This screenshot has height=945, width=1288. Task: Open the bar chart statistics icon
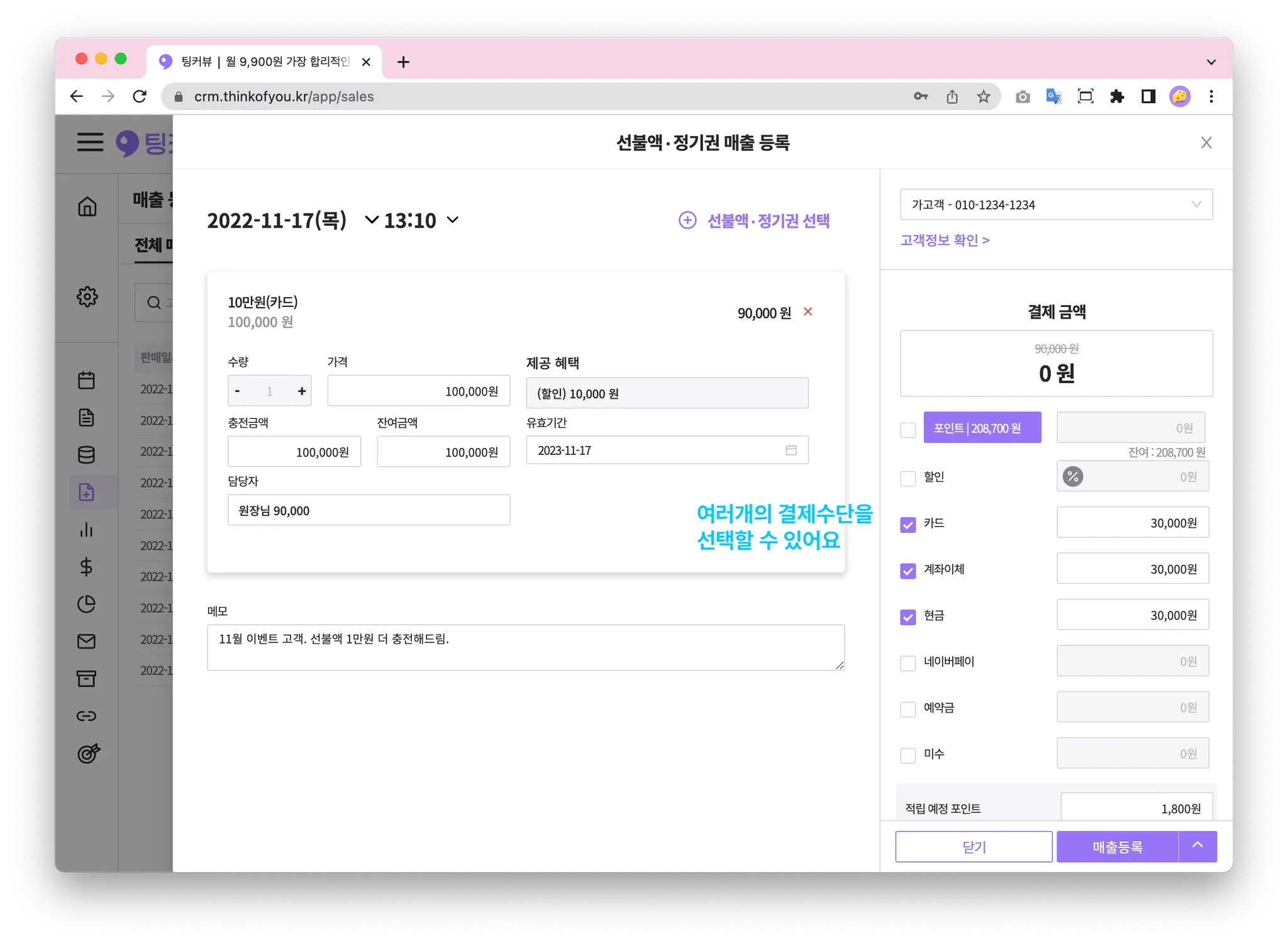[x=86, y=530]
